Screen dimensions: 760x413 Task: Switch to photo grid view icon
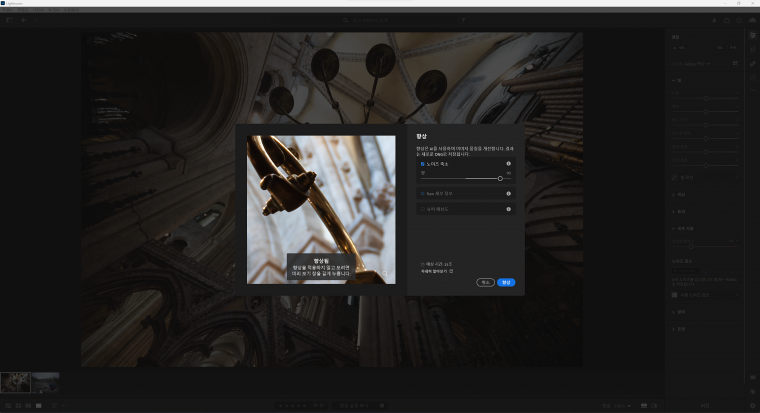tap(9, 405)
